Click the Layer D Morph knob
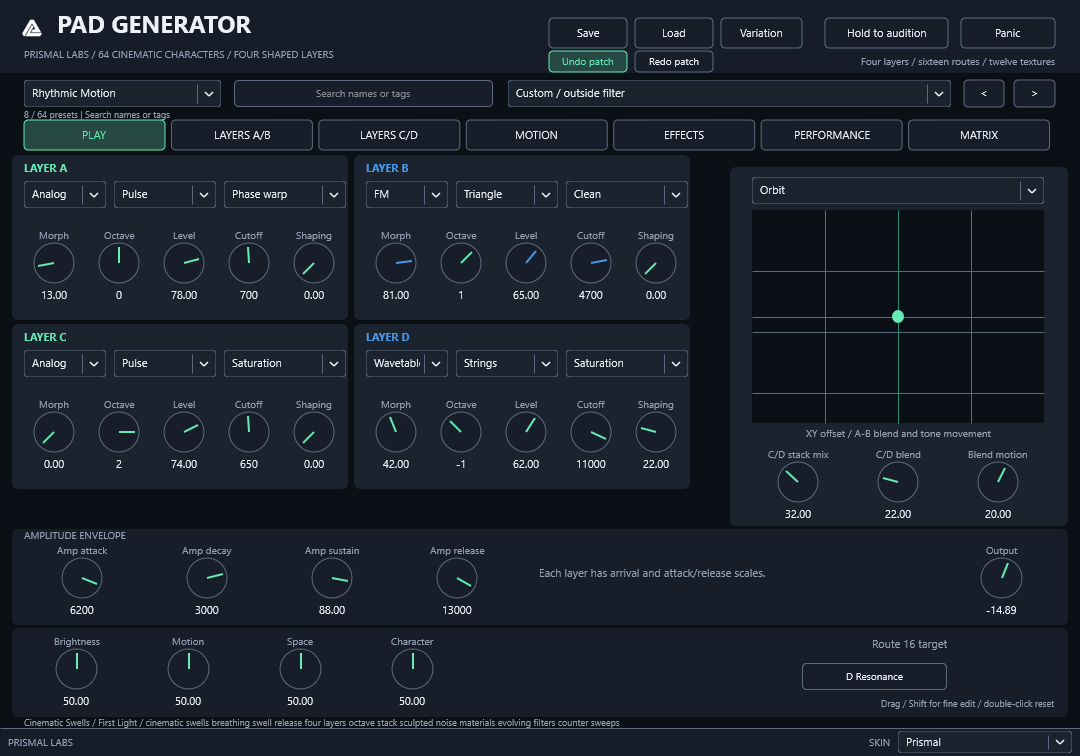 (x=396, y=432)
